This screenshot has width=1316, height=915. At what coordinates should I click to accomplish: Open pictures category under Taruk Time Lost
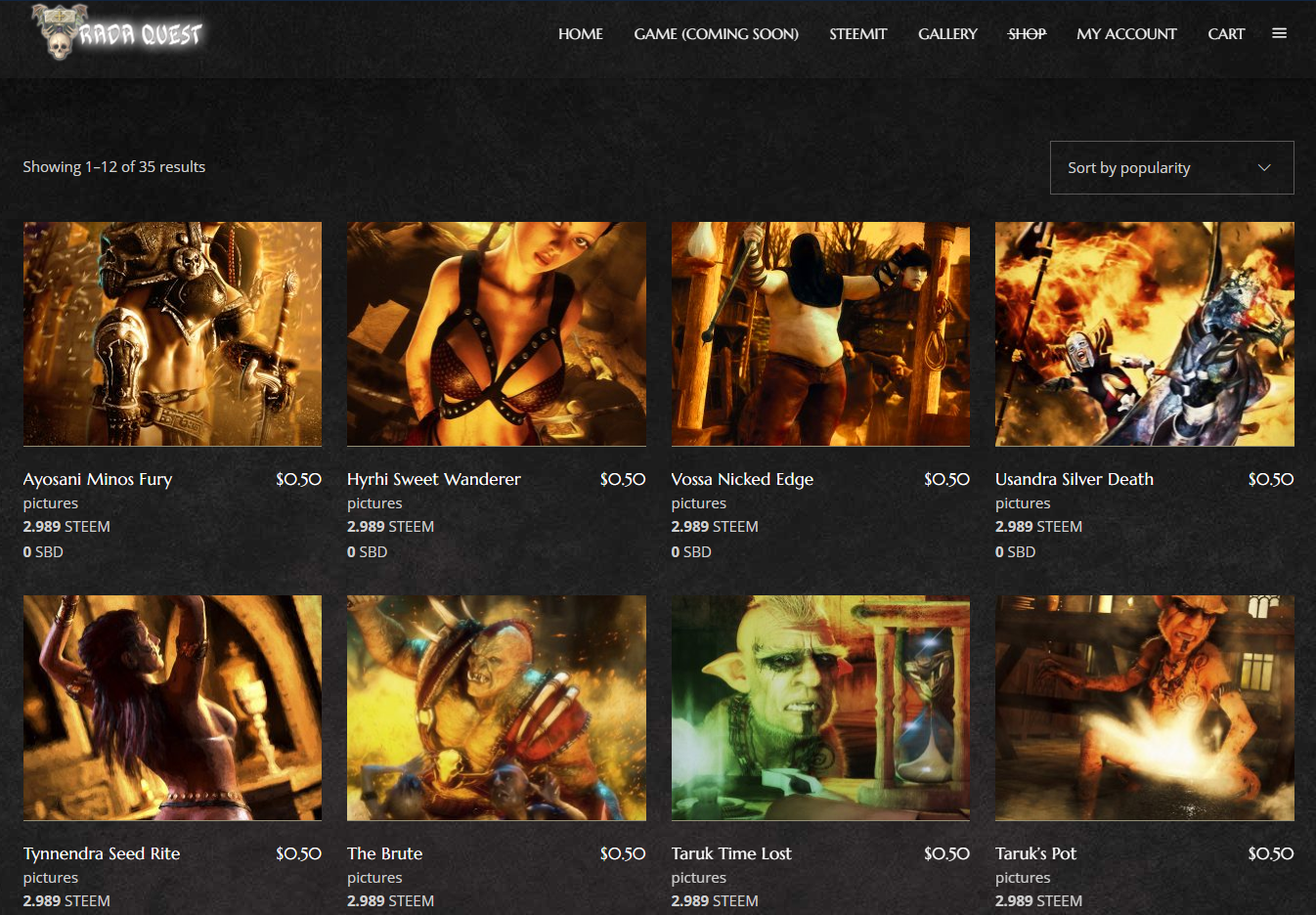(x=699, y=878)
